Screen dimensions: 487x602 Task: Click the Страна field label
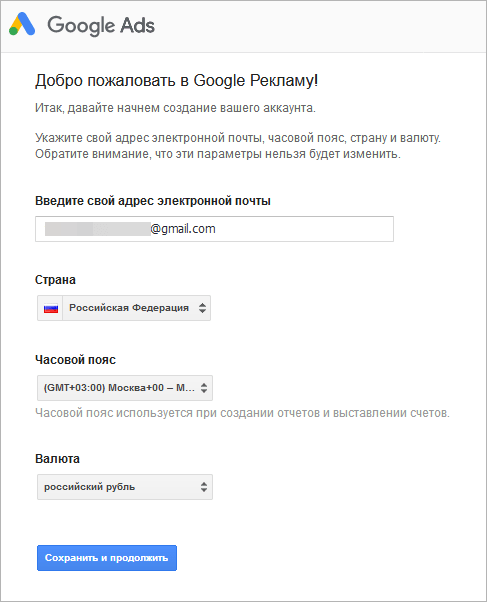point(55,280)
